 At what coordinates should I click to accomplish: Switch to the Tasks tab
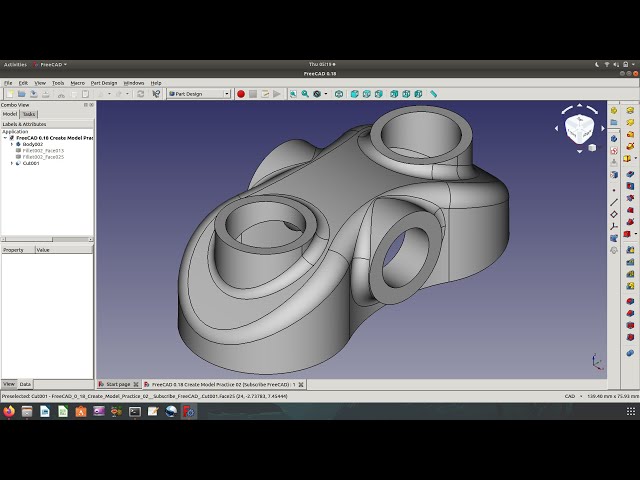click(x=29, y=114)
